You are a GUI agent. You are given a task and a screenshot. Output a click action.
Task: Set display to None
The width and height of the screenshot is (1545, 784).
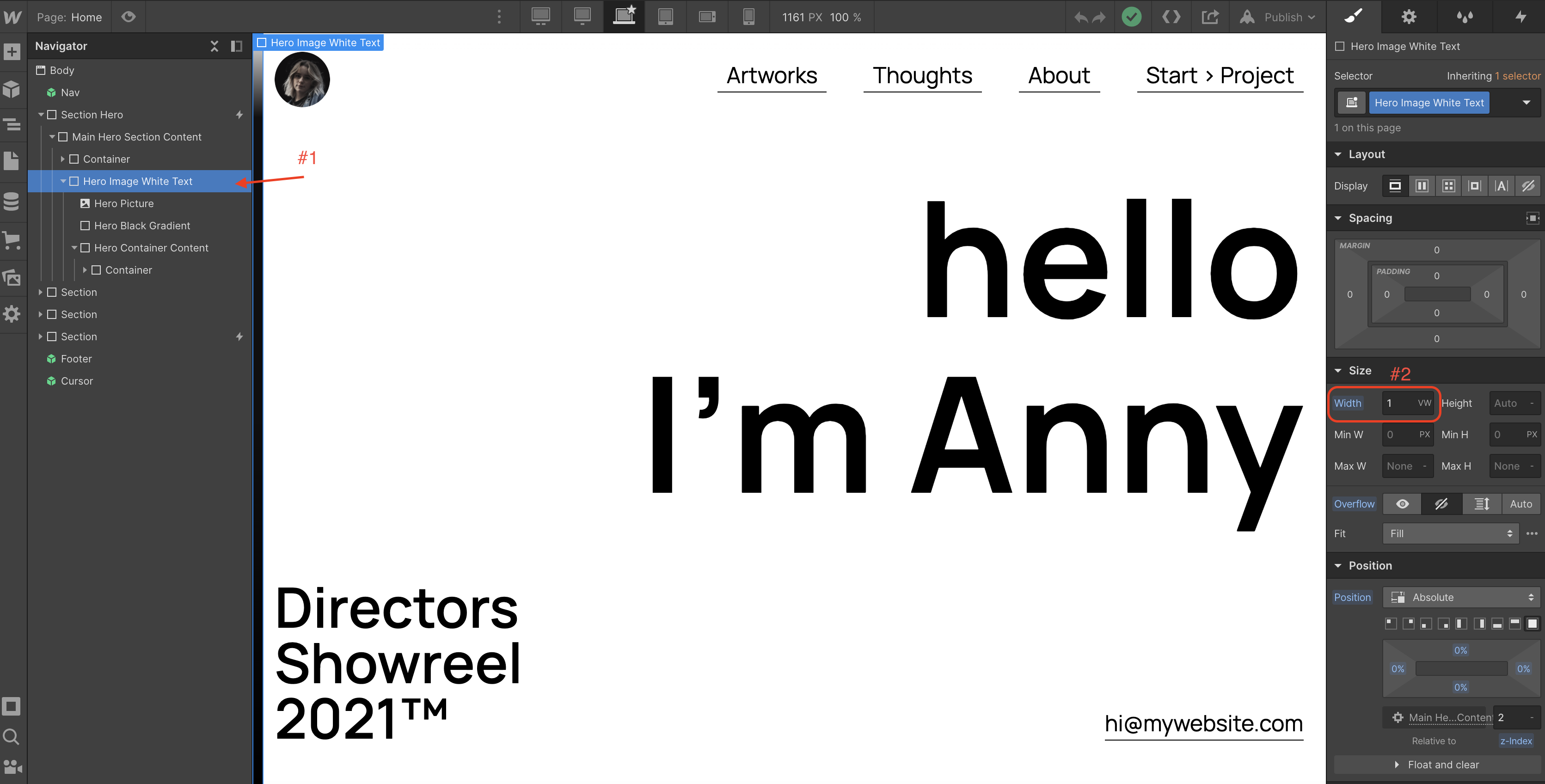pos(1528,186)
